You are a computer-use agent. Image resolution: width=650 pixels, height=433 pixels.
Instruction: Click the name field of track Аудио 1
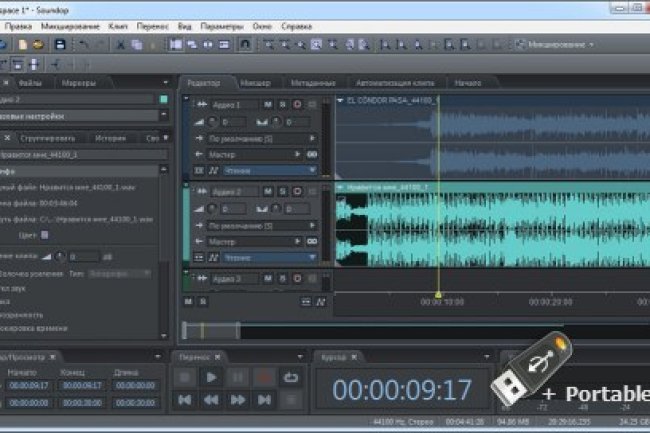click(x=235, y=105)
